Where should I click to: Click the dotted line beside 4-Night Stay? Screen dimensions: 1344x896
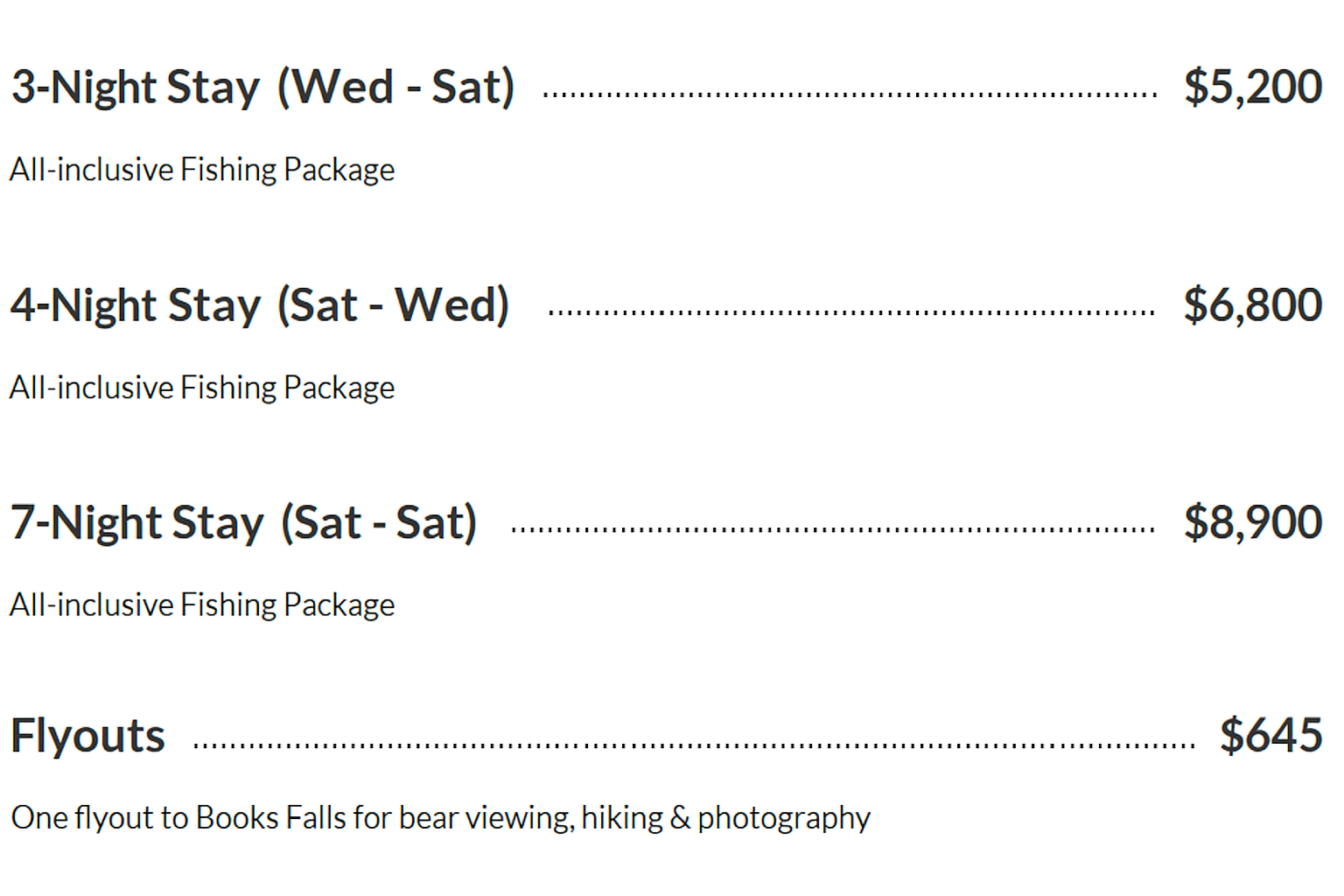coord(850,311)
